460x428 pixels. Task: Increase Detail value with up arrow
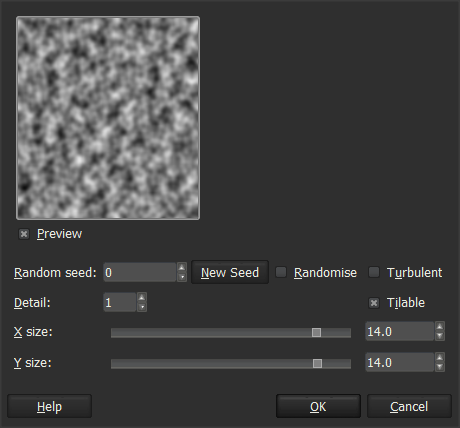pyautogui.click(x=142, y=297)
